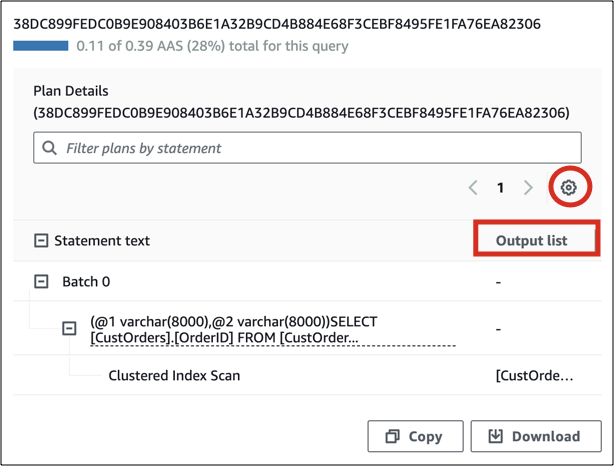The height and width of the screenshot is (466, 614).
Task: Copy the plan with Copy button
Action: 415,436
